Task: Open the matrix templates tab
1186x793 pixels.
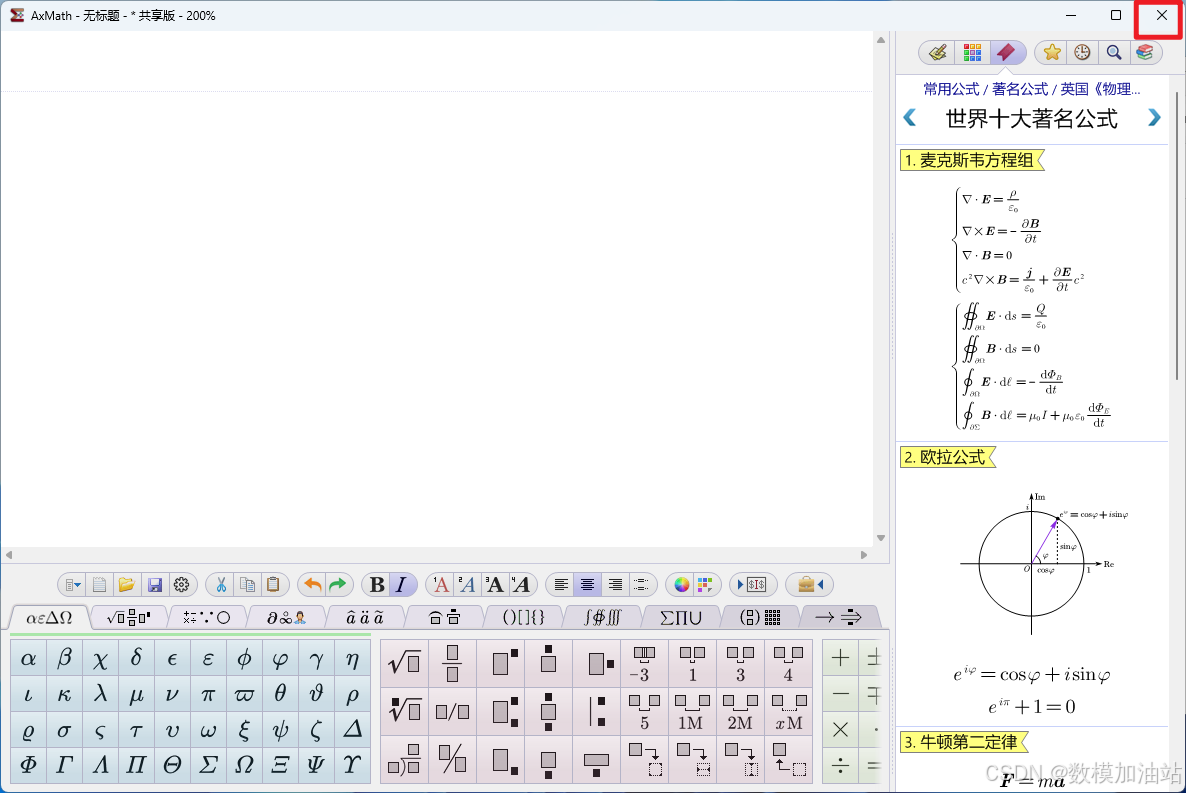Action: [760, 617]
